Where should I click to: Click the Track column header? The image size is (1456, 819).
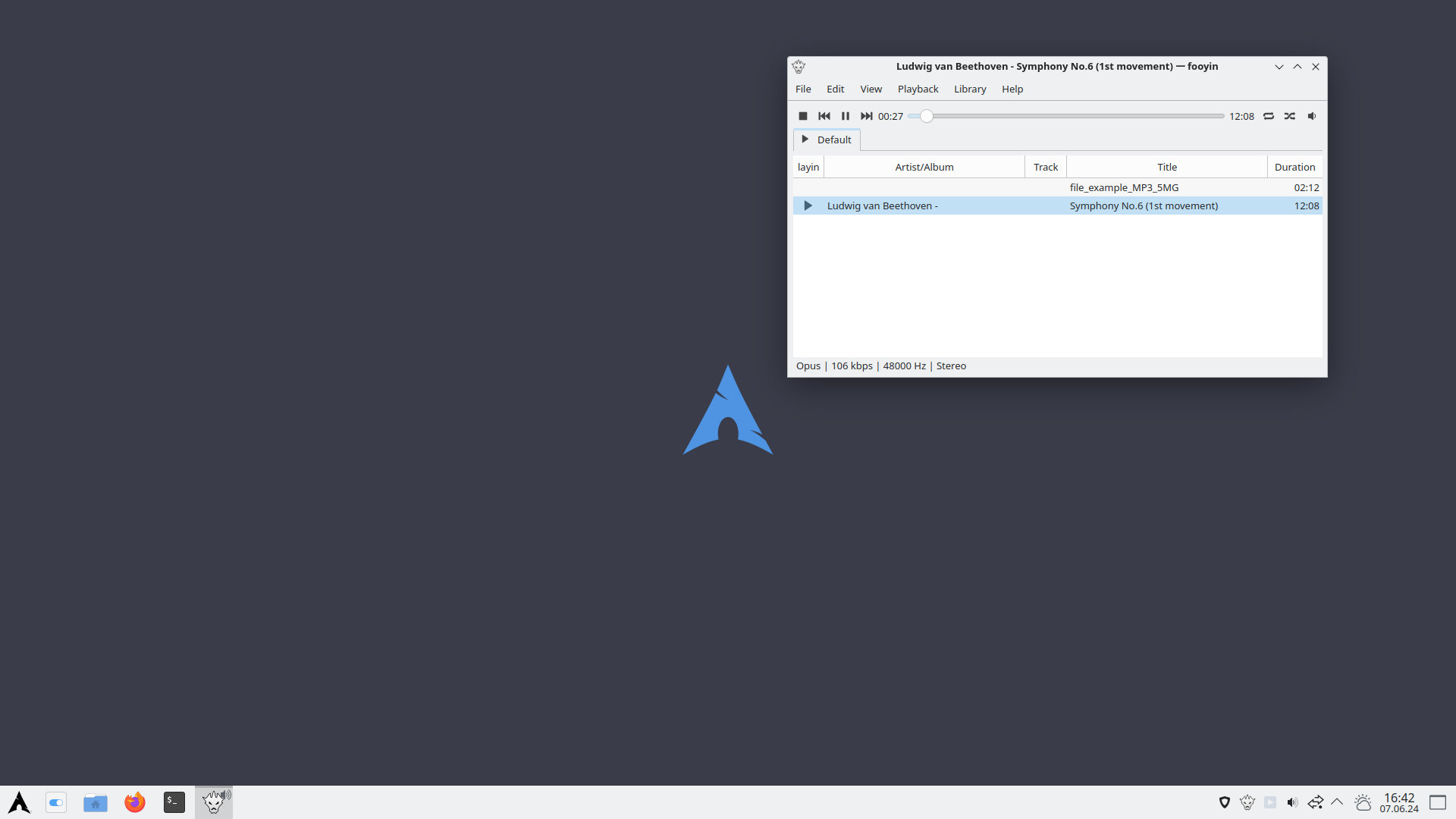1046,167
